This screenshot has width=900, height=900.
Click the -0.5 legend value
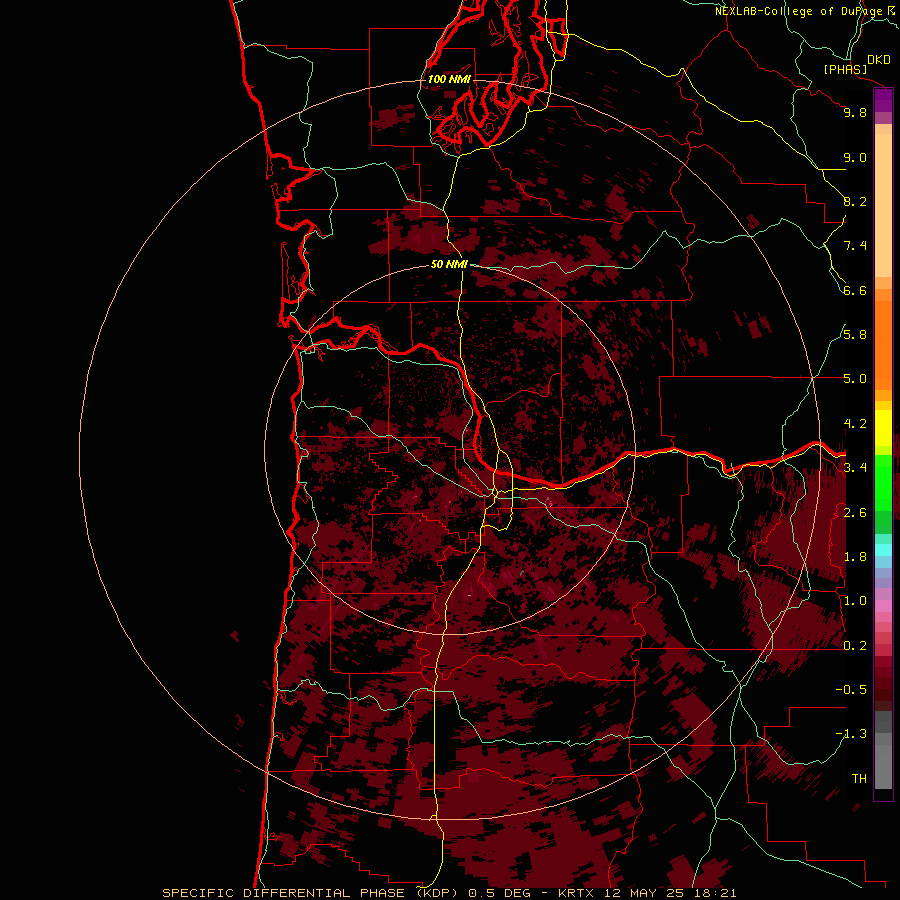pos(851,689)
